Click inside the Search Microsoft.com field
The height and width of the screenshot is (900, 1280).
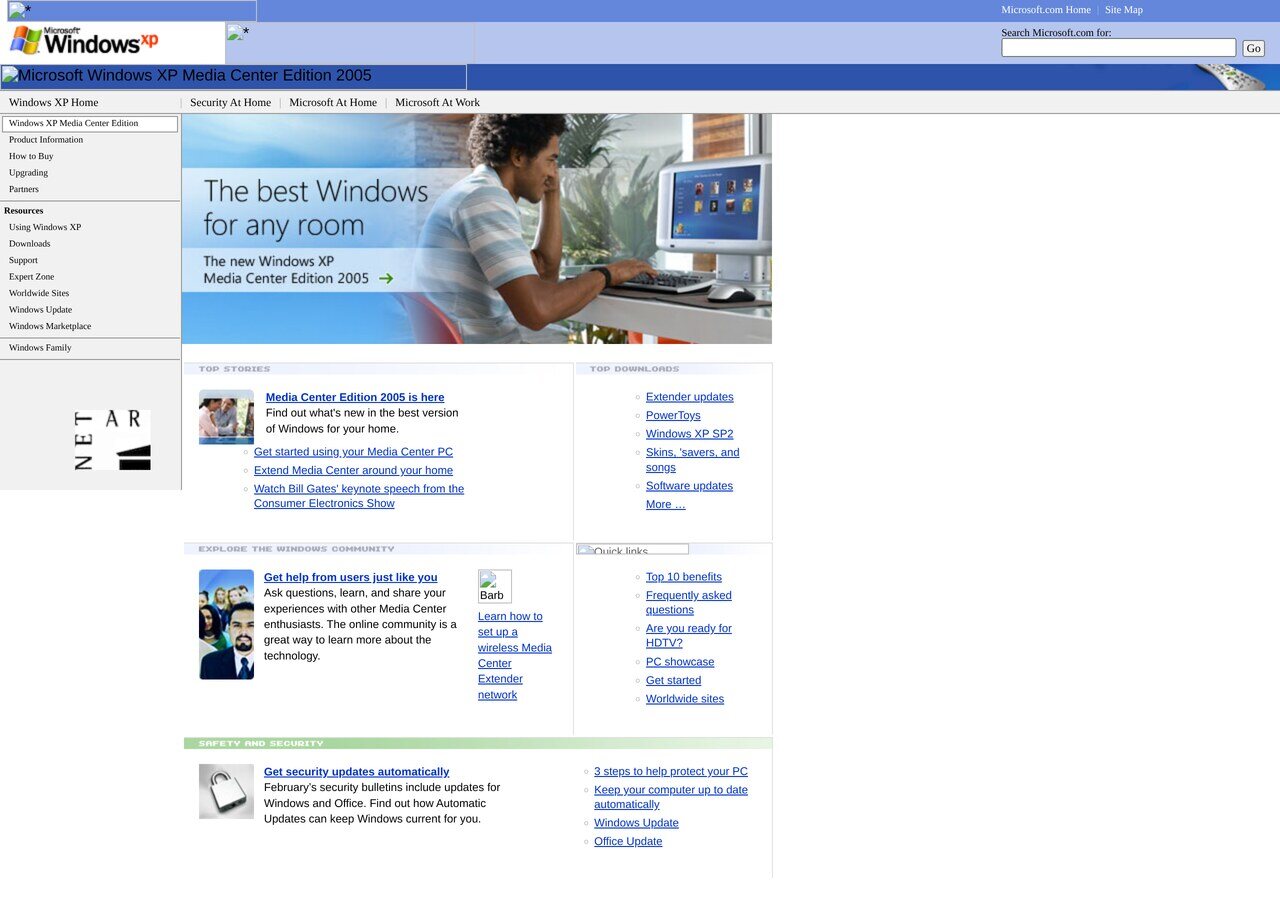pyautogui.click(x=1118, y=48)
